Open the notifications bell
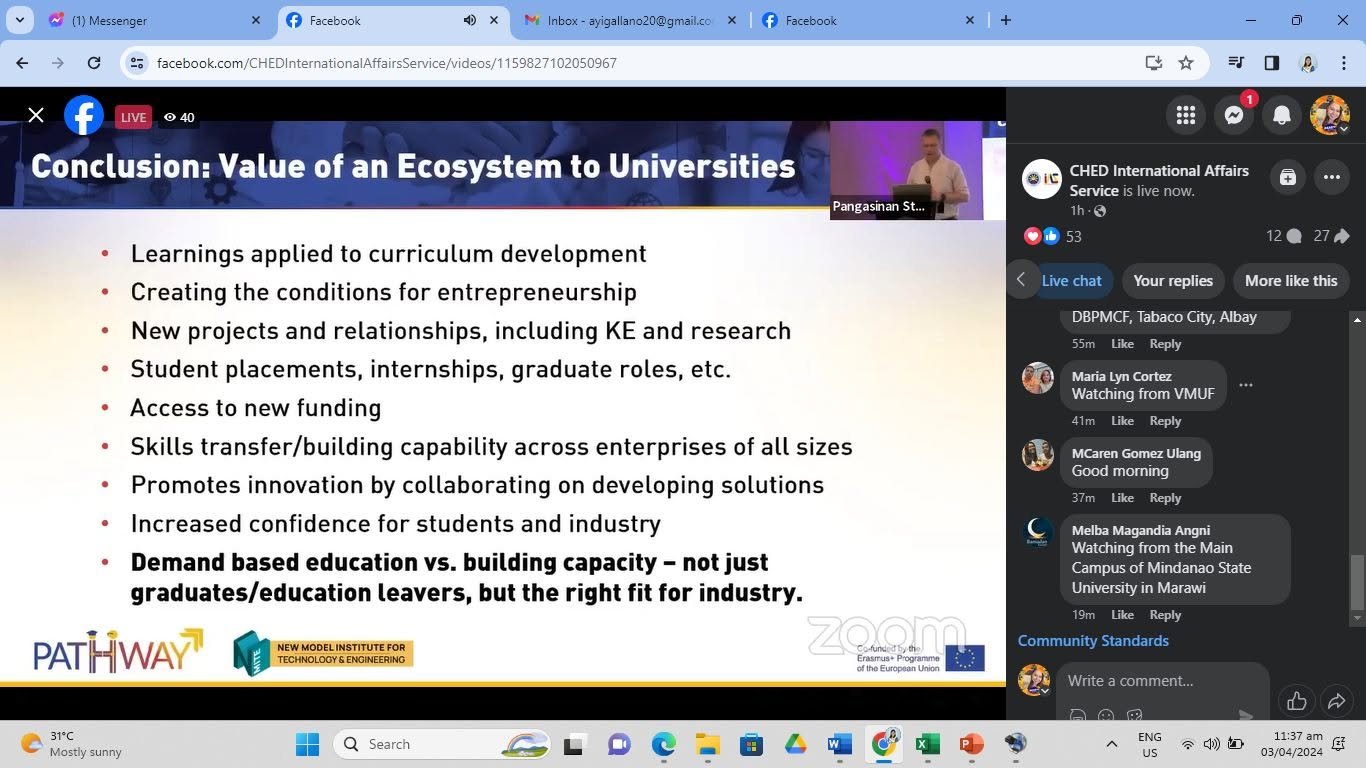1366x768 pixels. pos(1282,116)
